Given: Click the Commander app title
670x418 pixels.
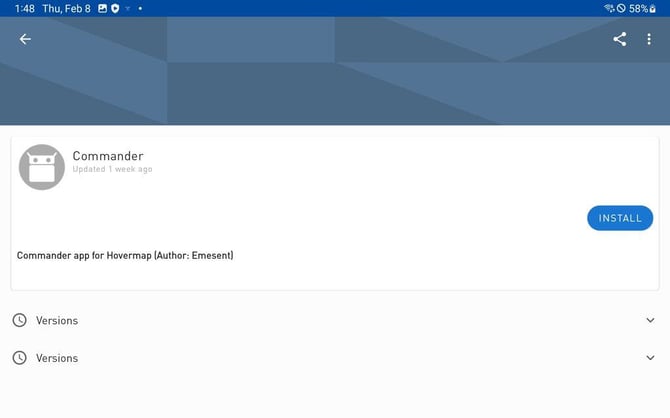Looking at the screenshot, I should tap(108, 156).
